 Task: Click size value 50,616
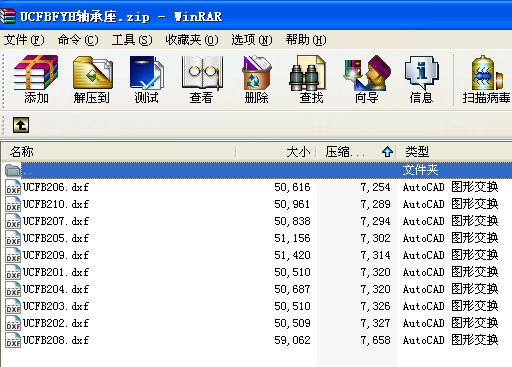pyautogui.click(x=292, y=187)
